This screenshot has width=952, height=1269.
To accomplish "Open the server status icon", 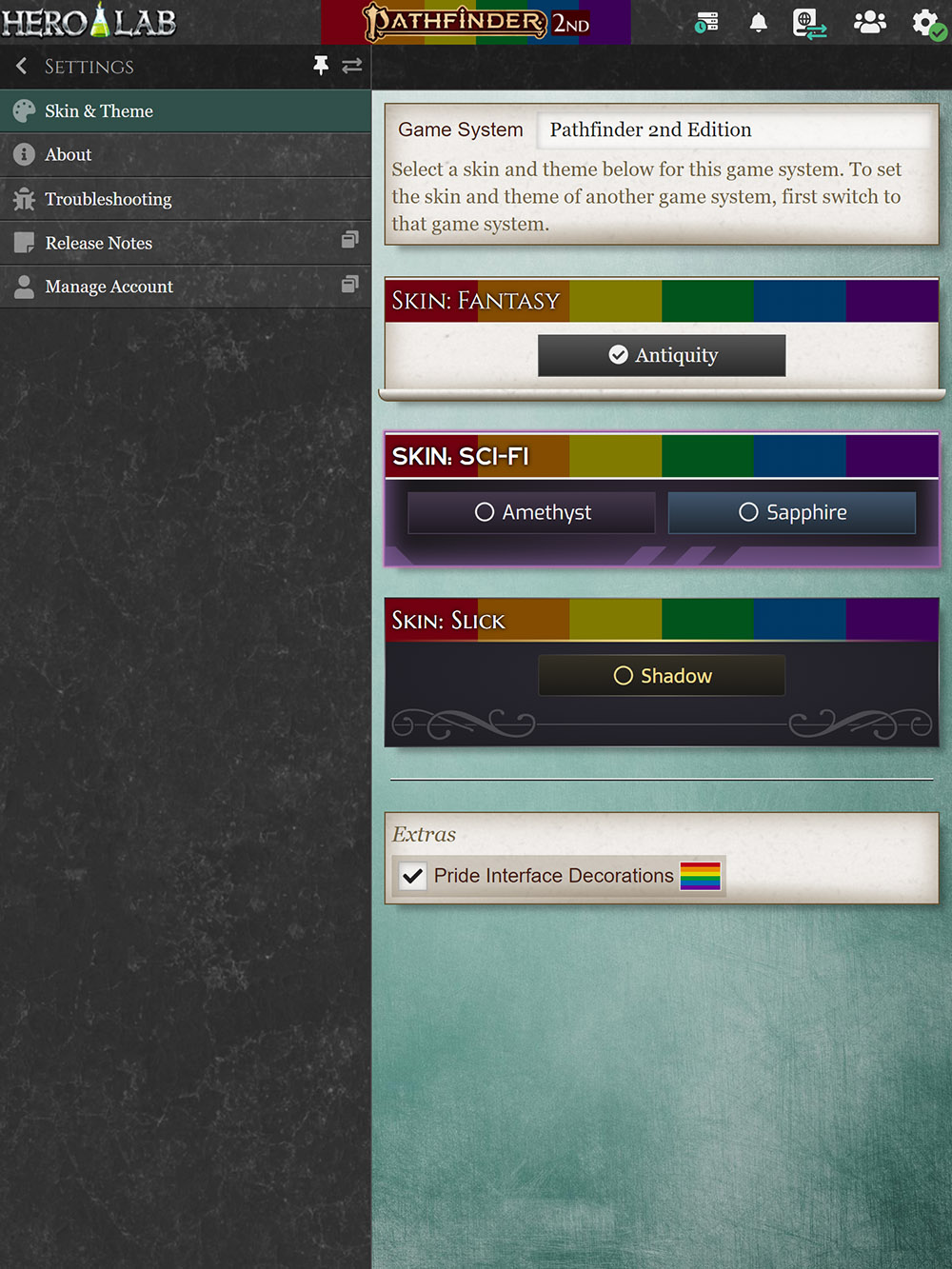I will pos(706,22).
